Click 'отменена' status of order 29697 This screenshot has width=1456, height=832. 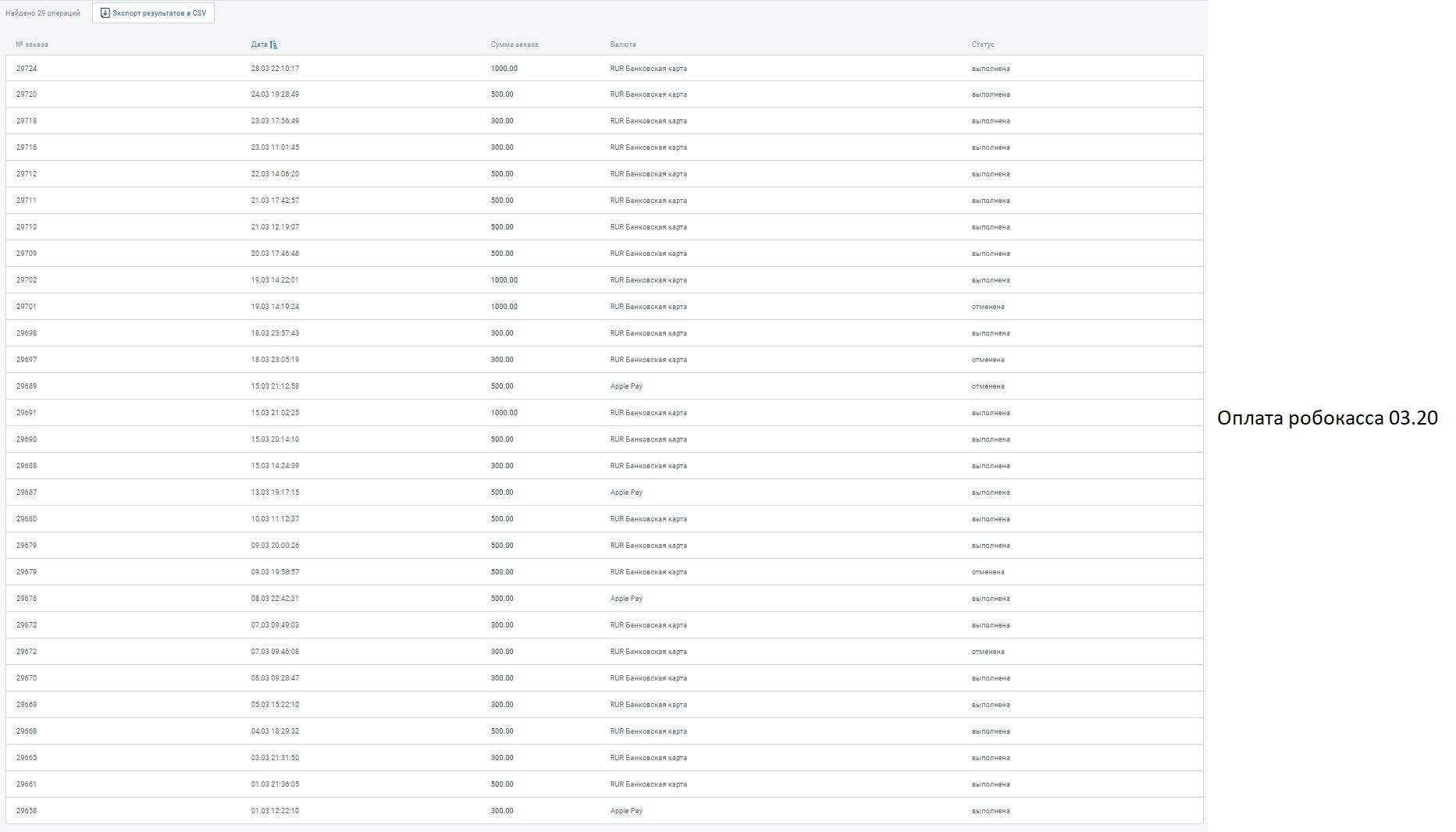[x=988, y=360]
